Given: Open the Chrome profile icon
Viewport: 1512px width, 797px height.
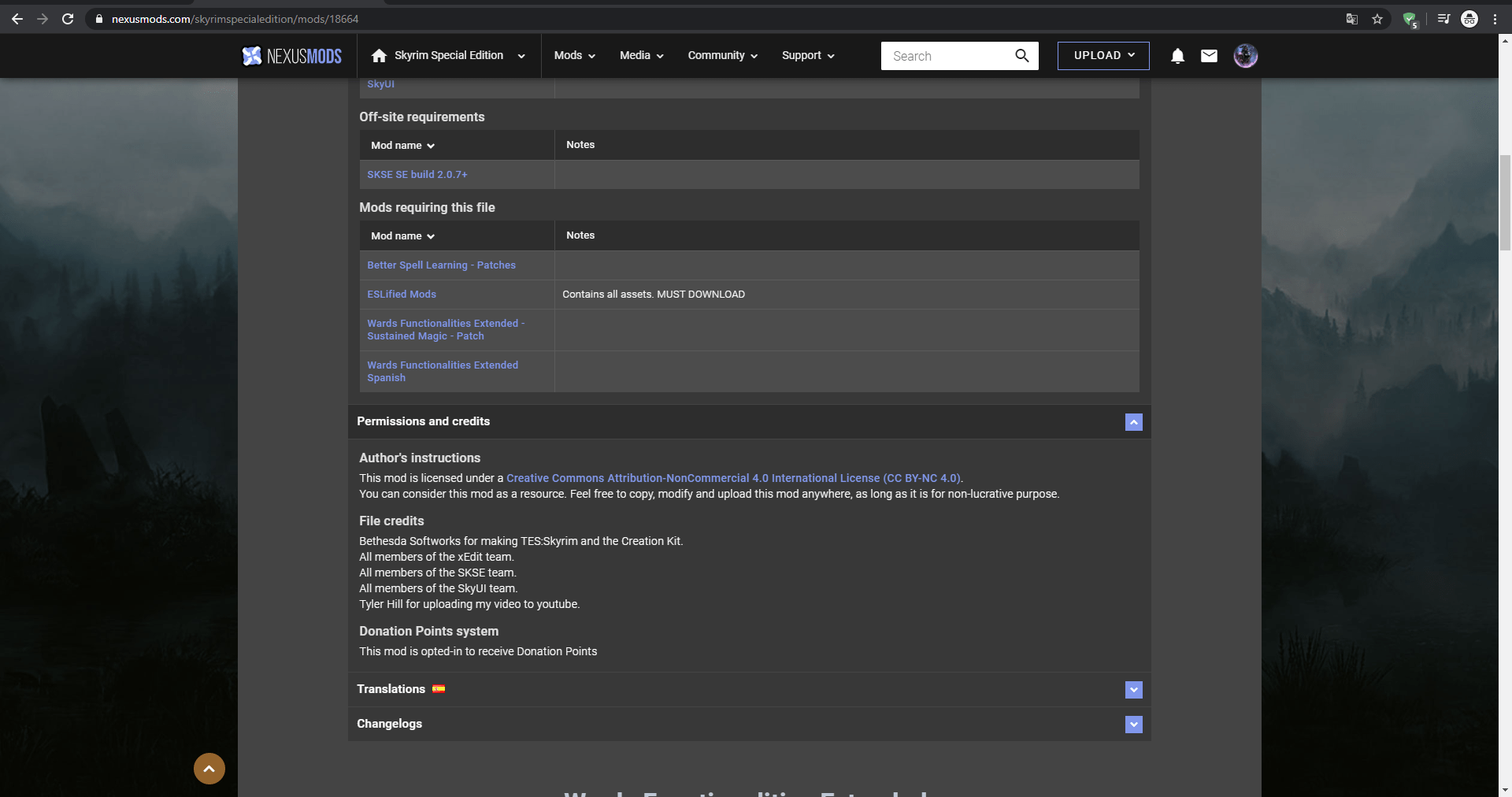Looking at the screenshot, I should tap(1469, 19).
